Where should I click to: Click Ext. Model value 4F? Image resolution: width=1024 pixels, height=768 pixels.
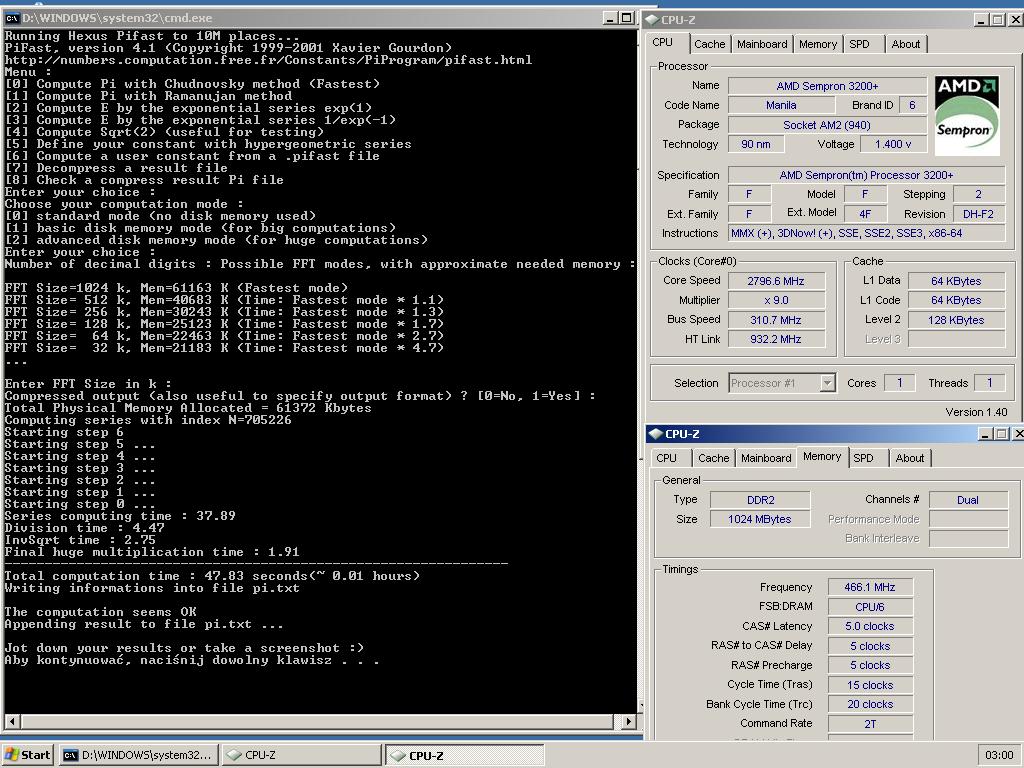(x=865, y=214)
